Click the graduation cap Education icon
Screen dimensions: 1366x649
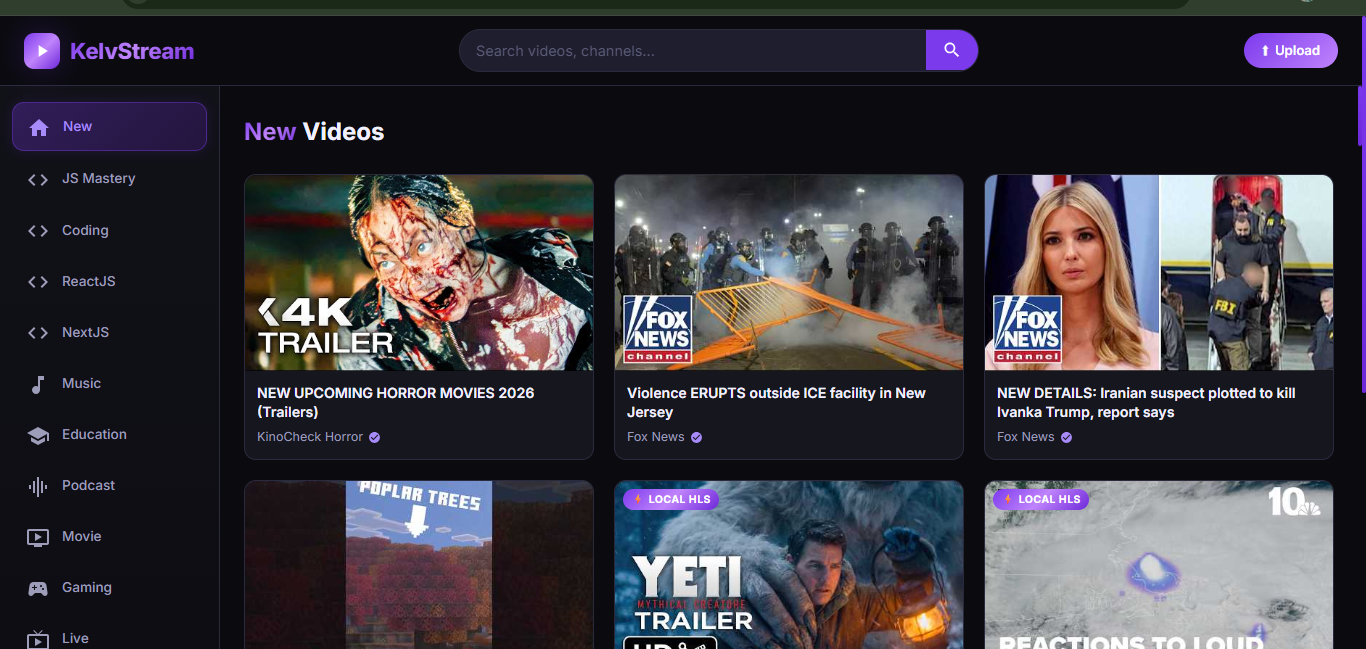[38, 435]
